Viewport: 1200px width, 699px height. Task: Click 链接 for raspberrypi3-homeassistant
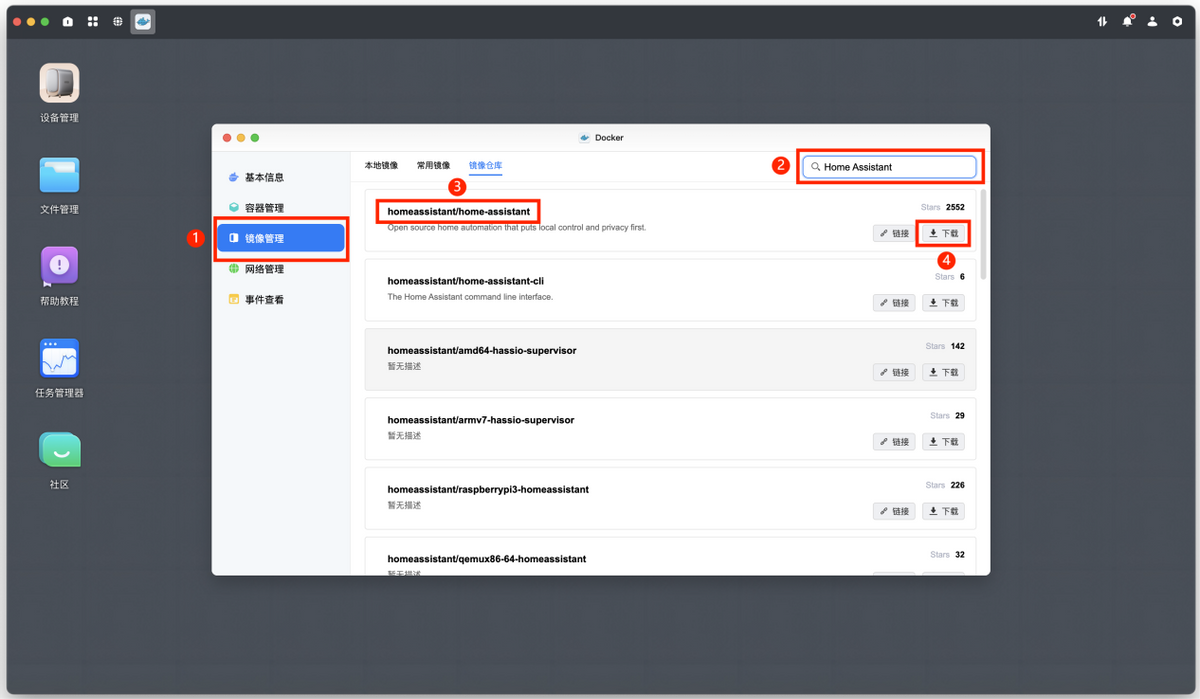tap(894, 511)
